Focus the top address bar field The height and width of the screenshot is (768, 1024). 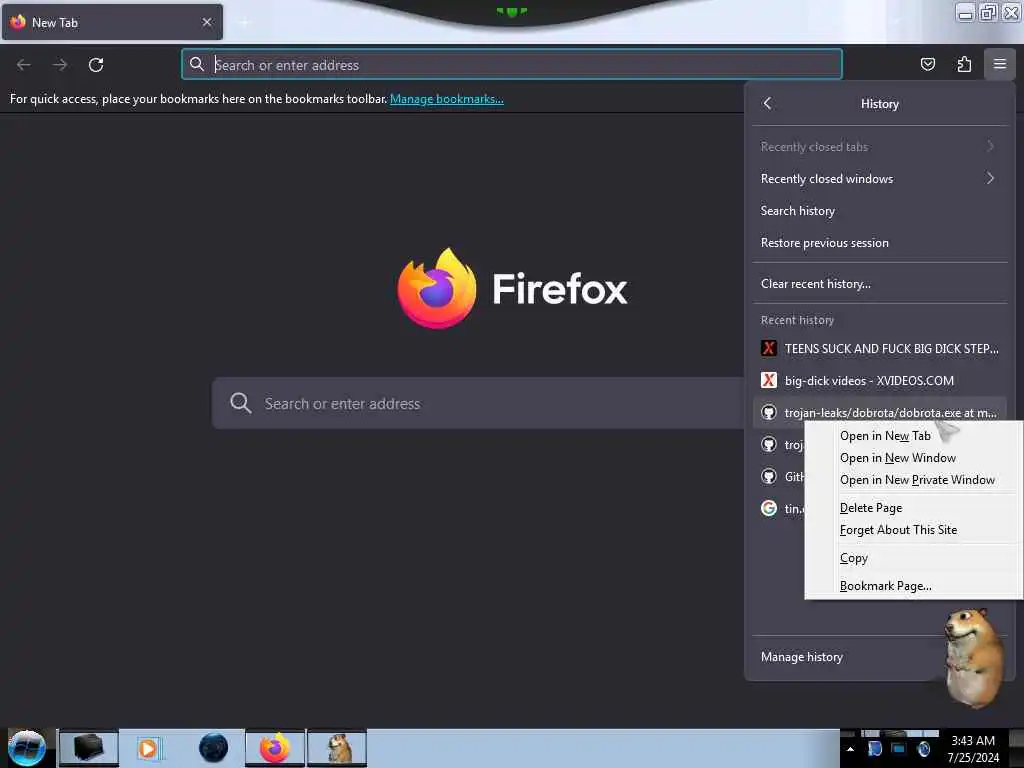511,64
